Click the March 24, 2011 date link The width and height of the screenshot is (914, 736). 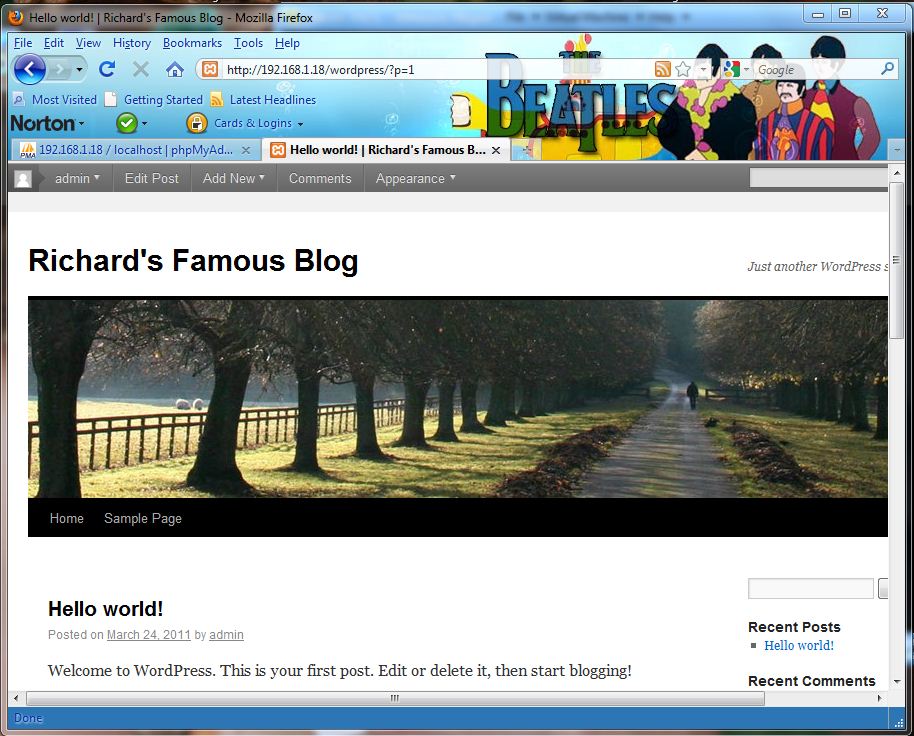[x=149, y=635]
